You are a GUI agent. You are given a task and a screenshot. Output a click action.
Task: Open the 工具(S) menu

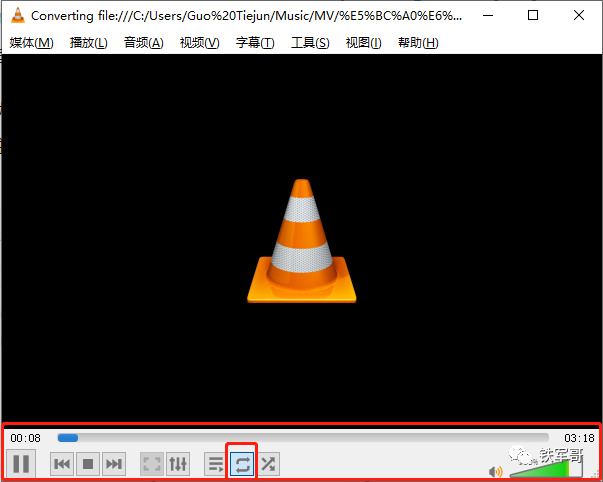[x=310, y=43]
